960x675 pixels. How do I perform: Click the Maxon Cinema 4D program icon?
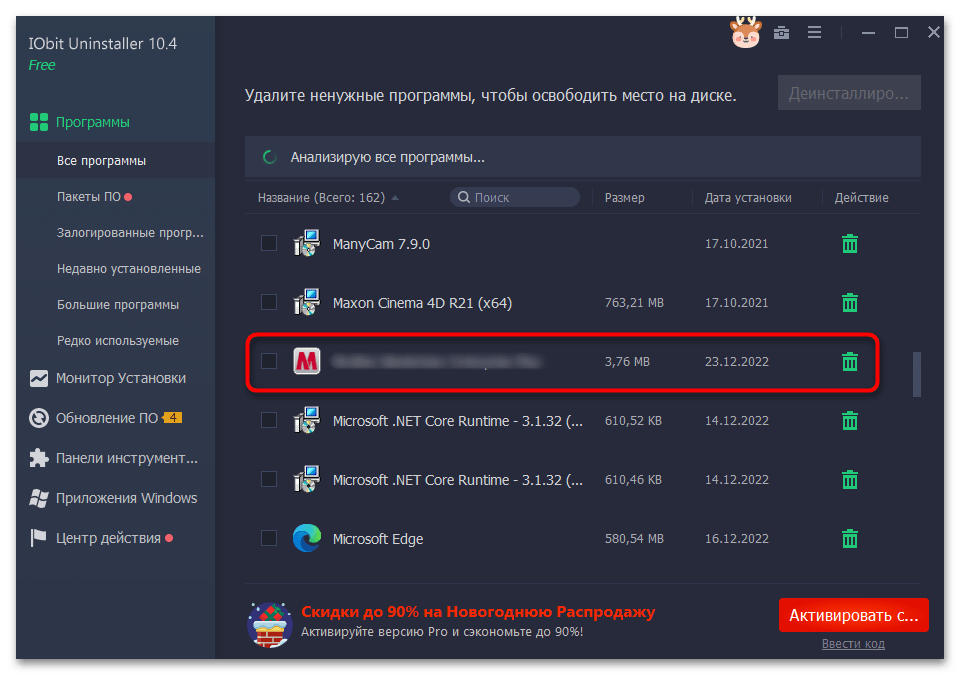(x=307, y=302)
